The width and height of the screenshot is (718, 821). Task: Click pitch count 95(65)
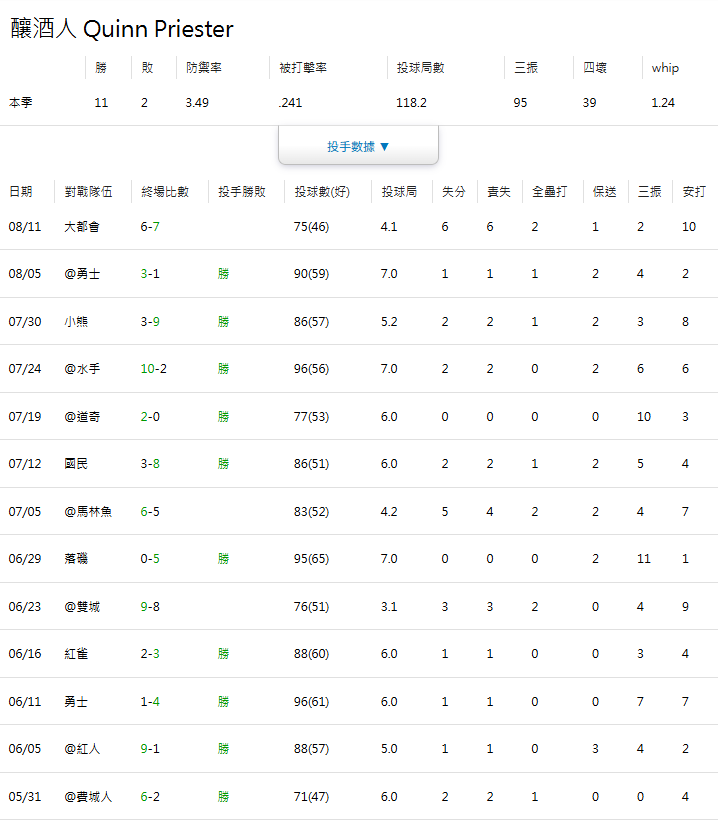(x=311, y=559)
